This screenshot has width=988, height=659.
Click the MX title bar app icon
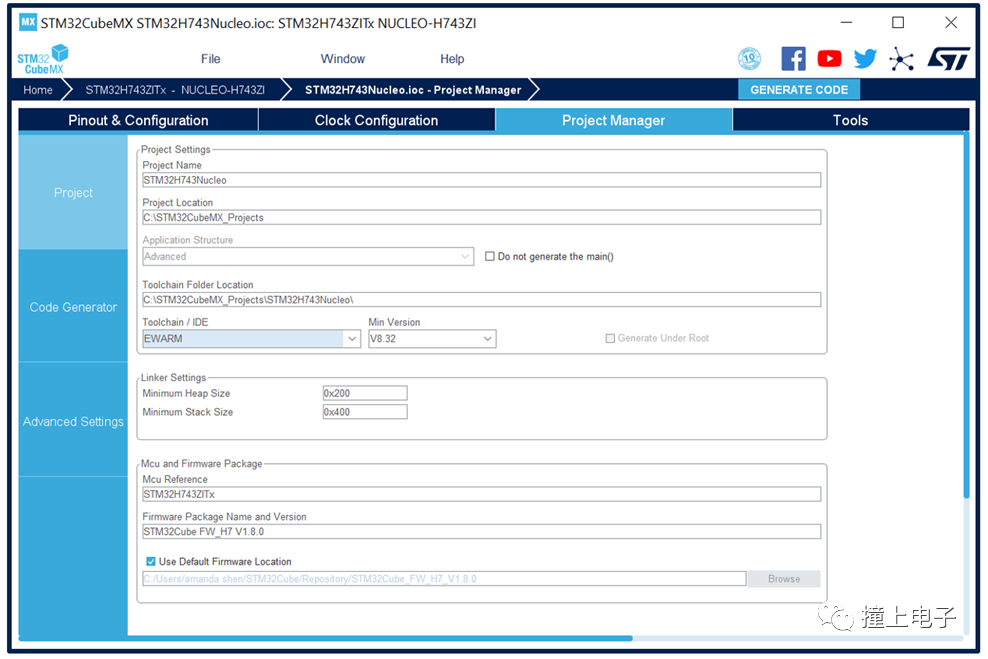pos(28,23)
